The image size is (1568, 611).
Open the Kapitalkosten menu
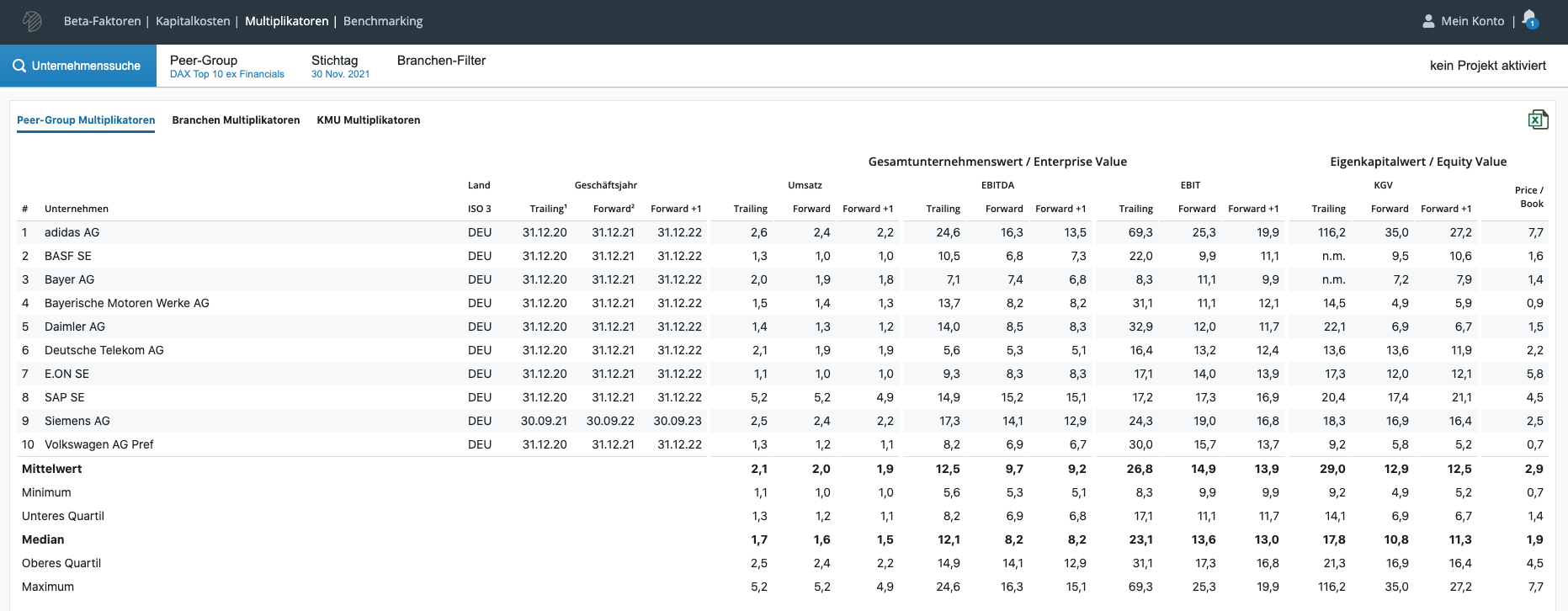tap(193, 21)
